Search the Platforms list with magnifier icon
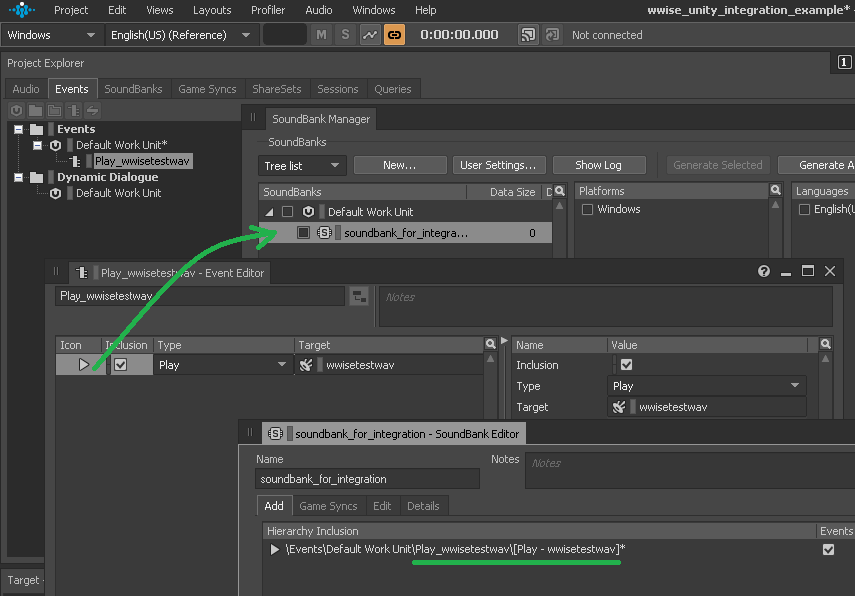Image resolution: width=855 pixels, height=596 pixels. [x=775, y=190]
